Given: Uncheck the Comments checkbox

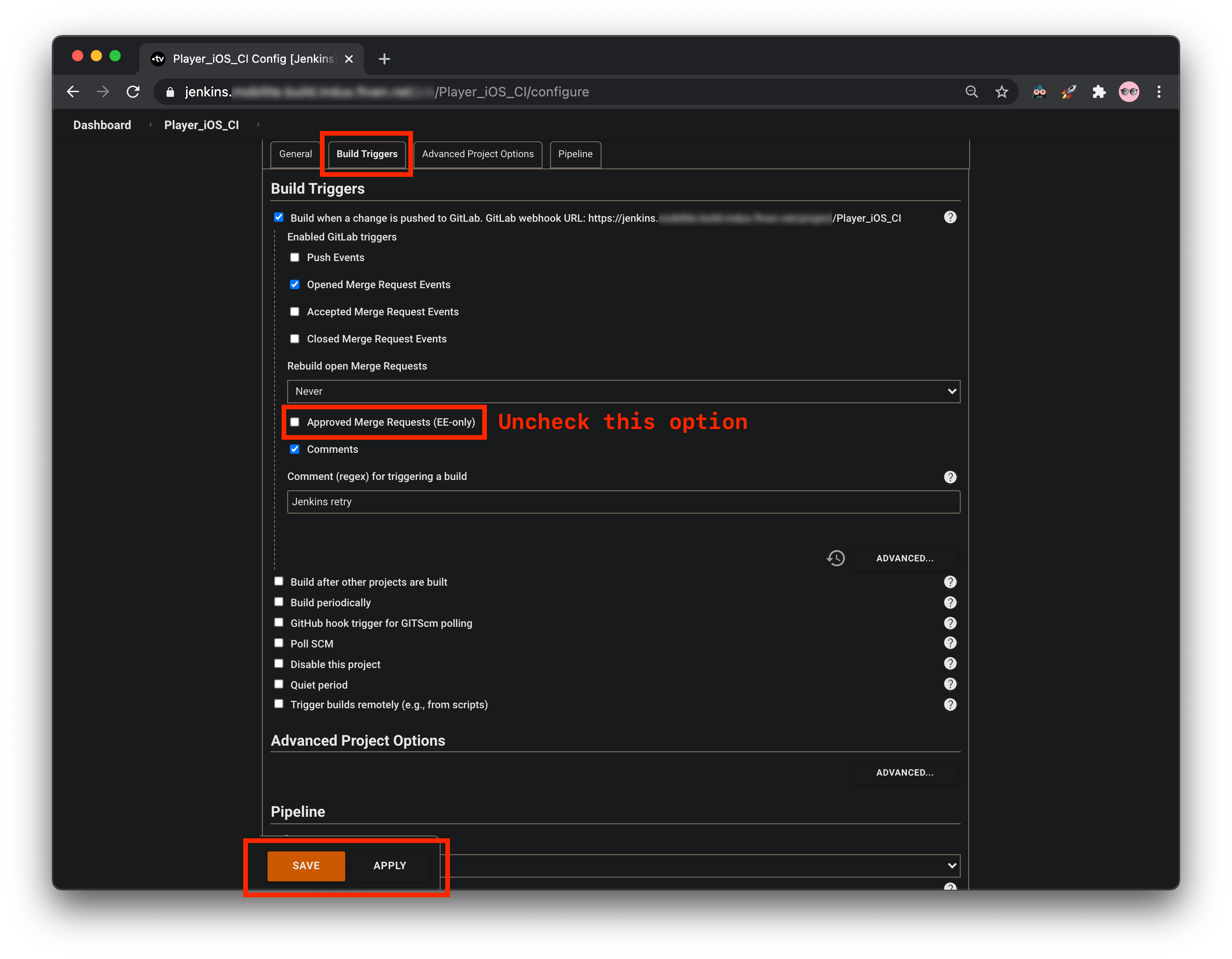Looking at the screenshot, I should pyautogui.click(x=295, y=449).
